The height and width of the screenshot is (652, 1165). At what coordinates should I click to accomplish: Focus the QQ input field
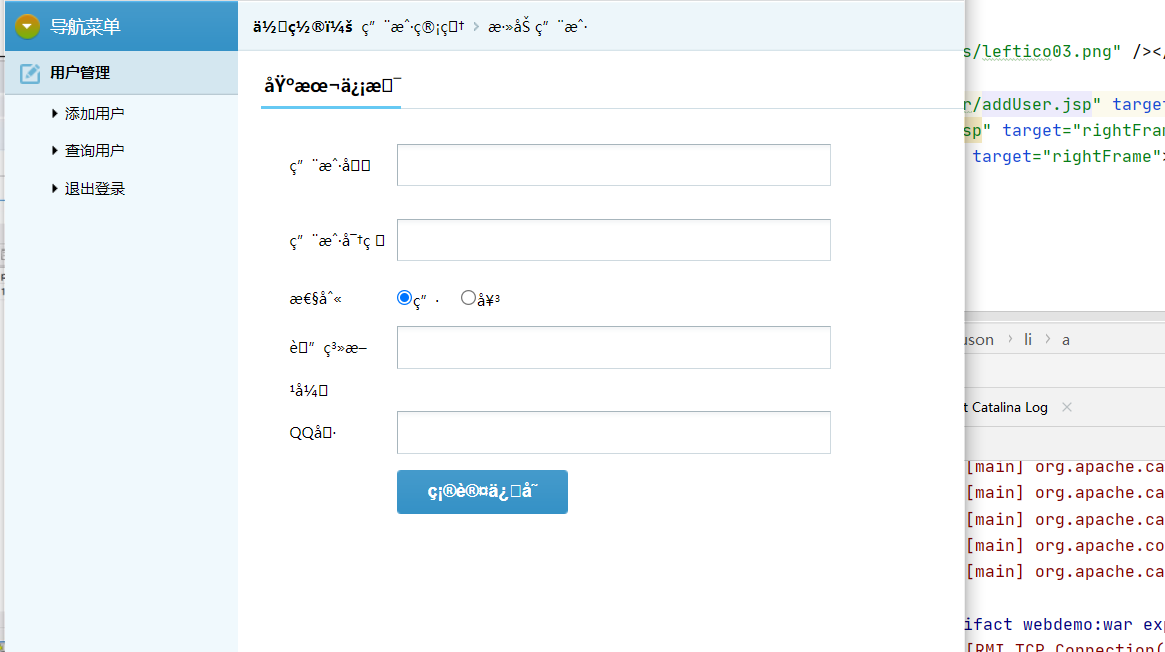tap(614, 432)
